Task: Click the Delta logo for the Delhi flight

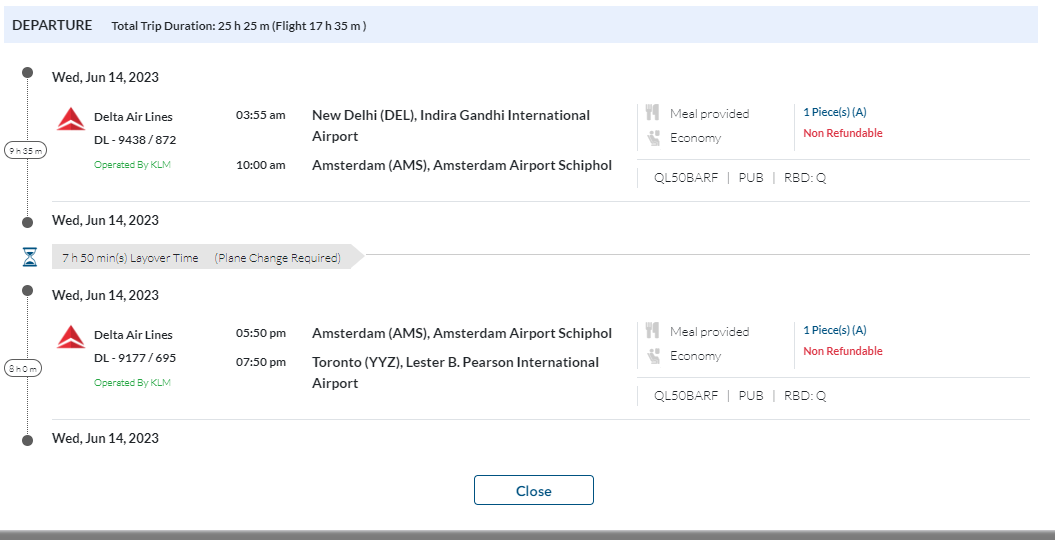Action: click(70, 119)
